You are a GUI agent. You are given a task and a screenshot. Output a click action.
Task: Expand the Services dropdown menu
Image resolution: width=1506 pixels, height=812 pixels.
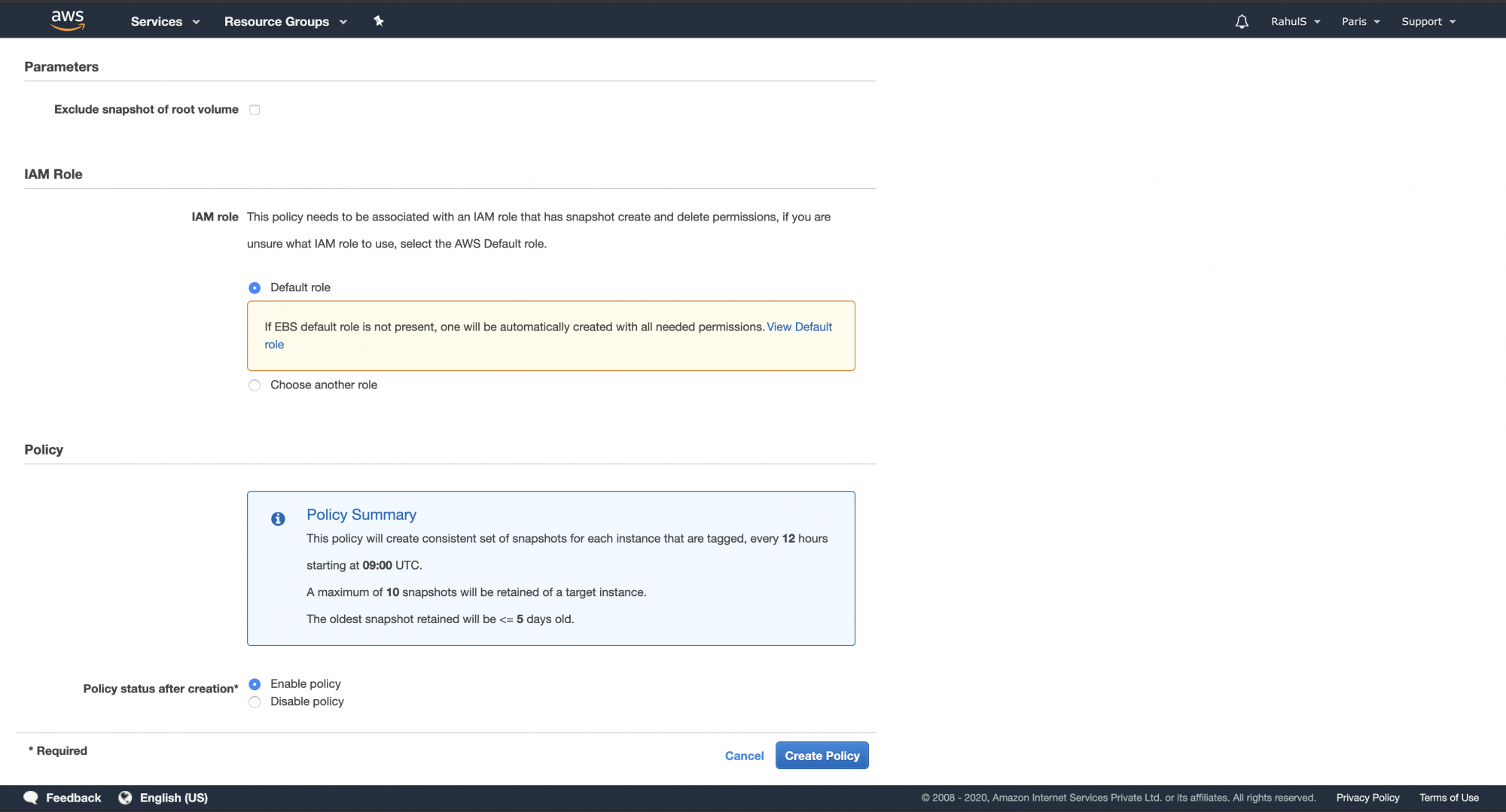pos(165,22)
